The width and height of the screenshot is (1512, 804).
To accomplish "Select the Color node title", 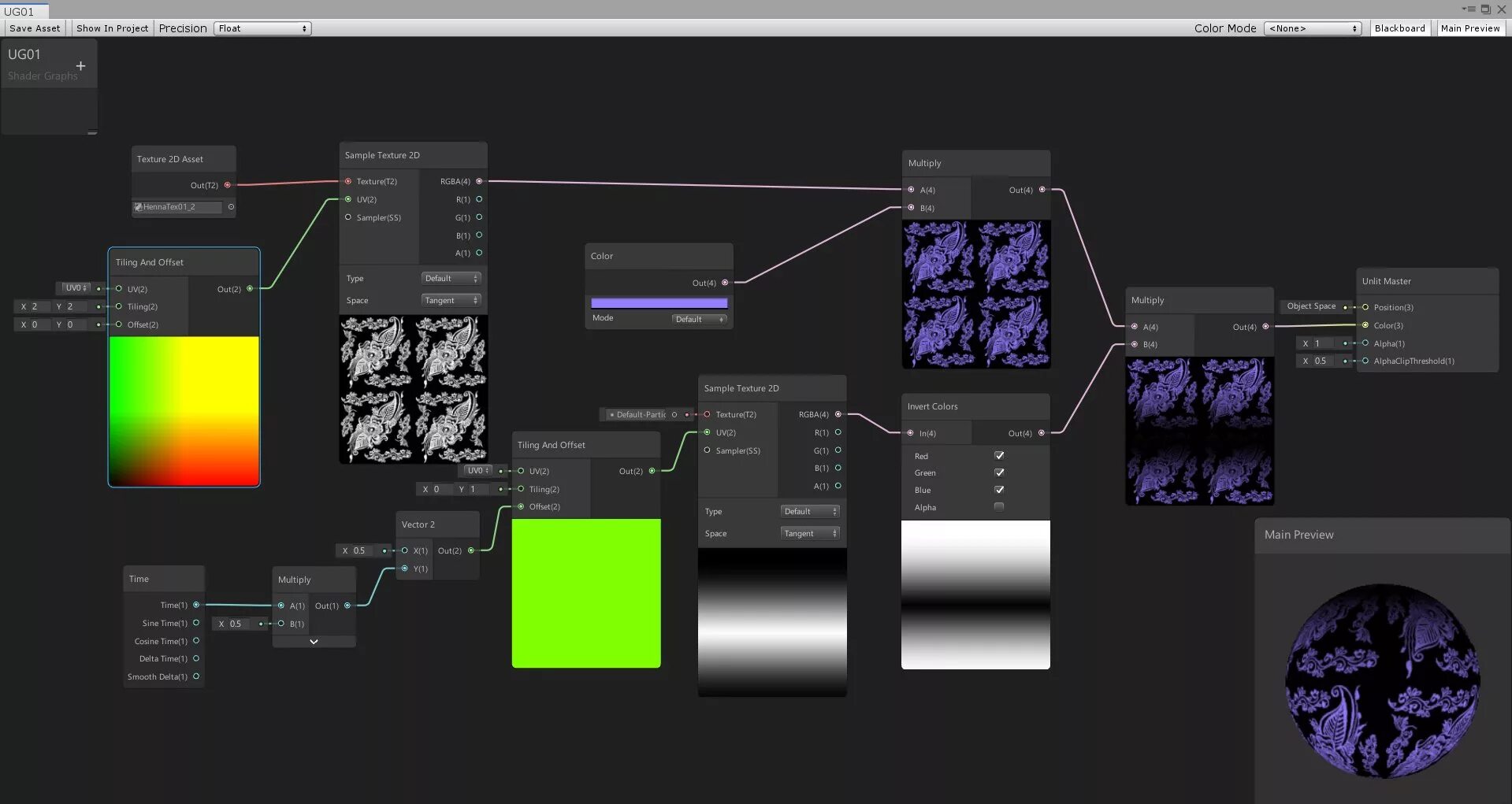I will (x=601, y=256).
